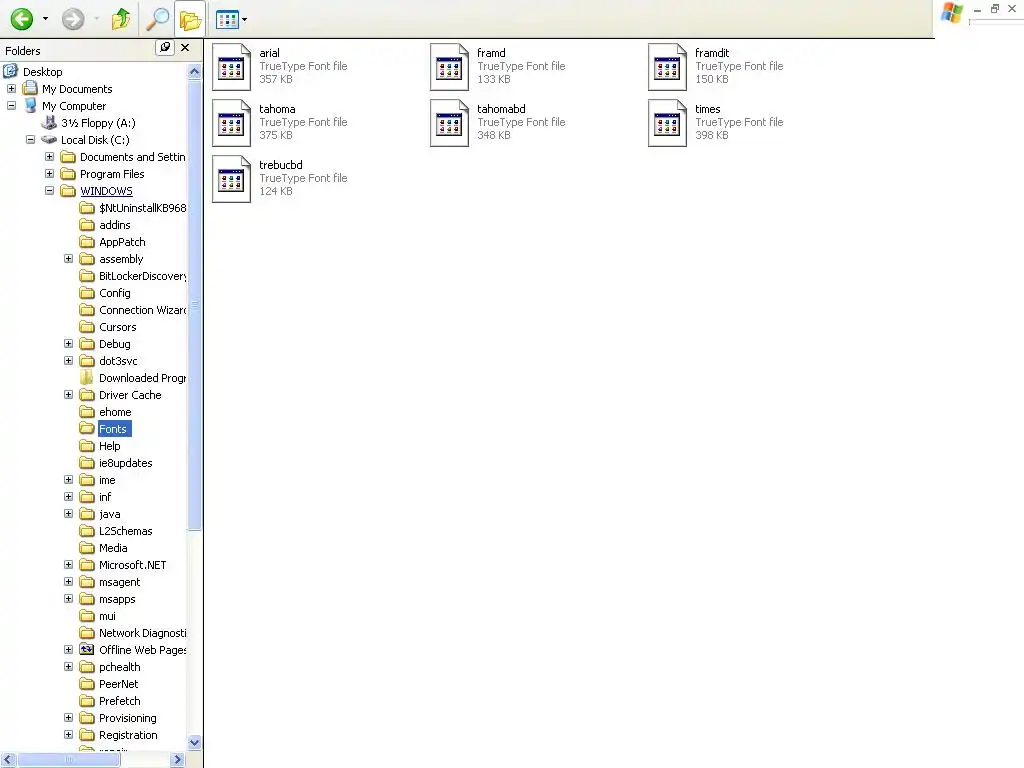Viewport: 1024px width, 768px height.
Task: Select the Cursors folder
Action: (x=118, y=327)
